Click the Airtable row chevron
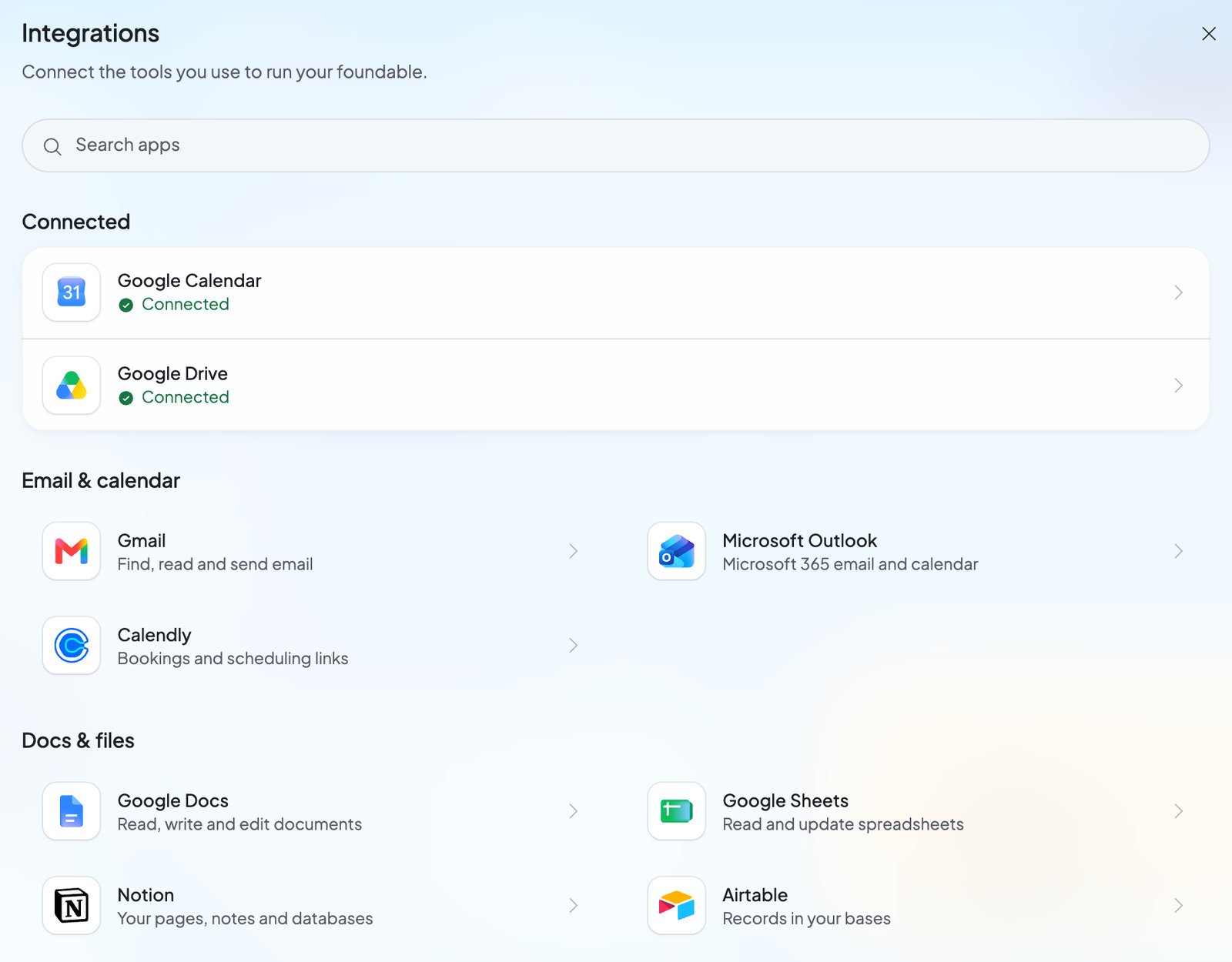 click(x=1178, y=906)
